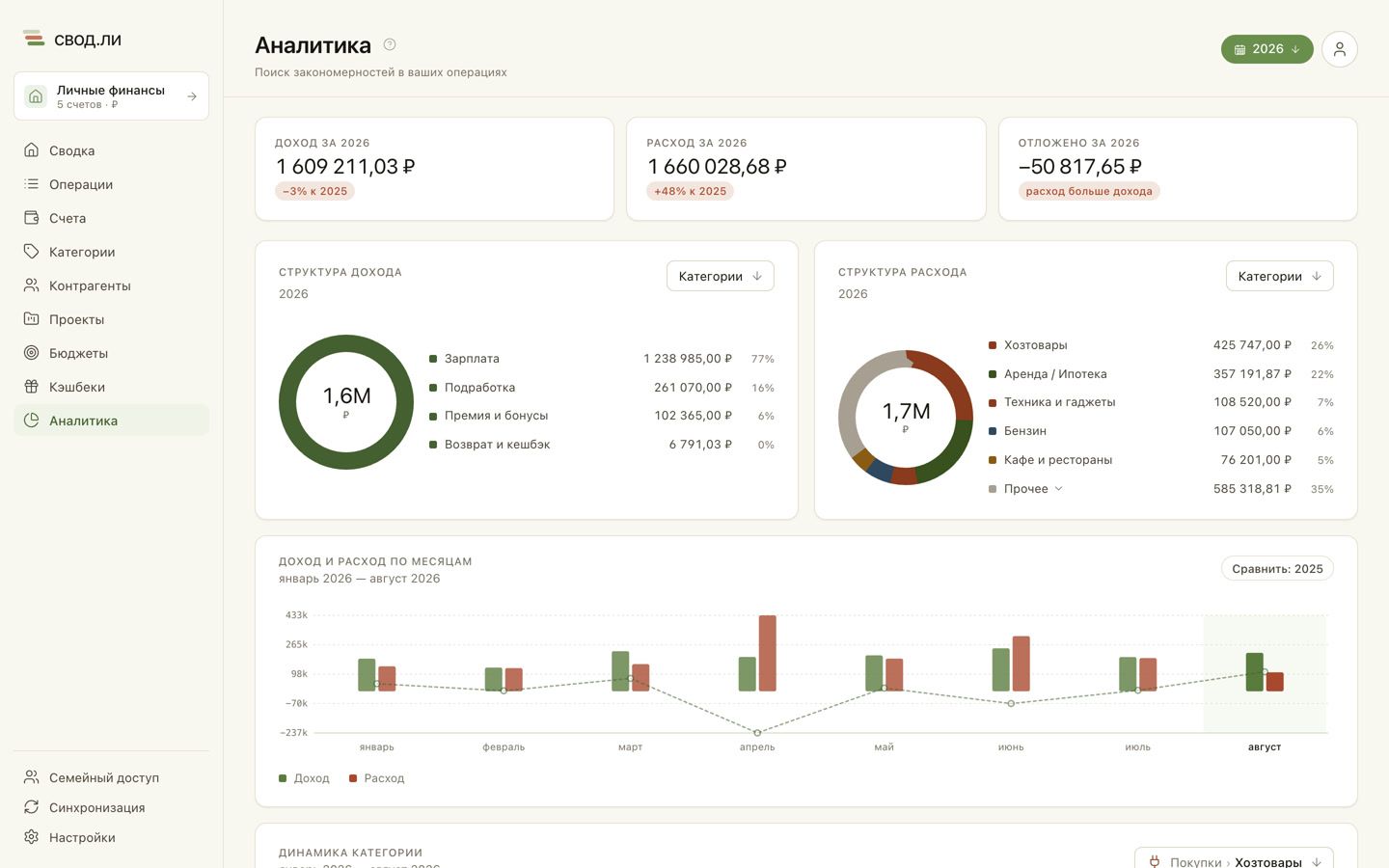Screen dimensions: 1389x868
Task: Open Кэшбеки page
Action: (x=111, y=387)
